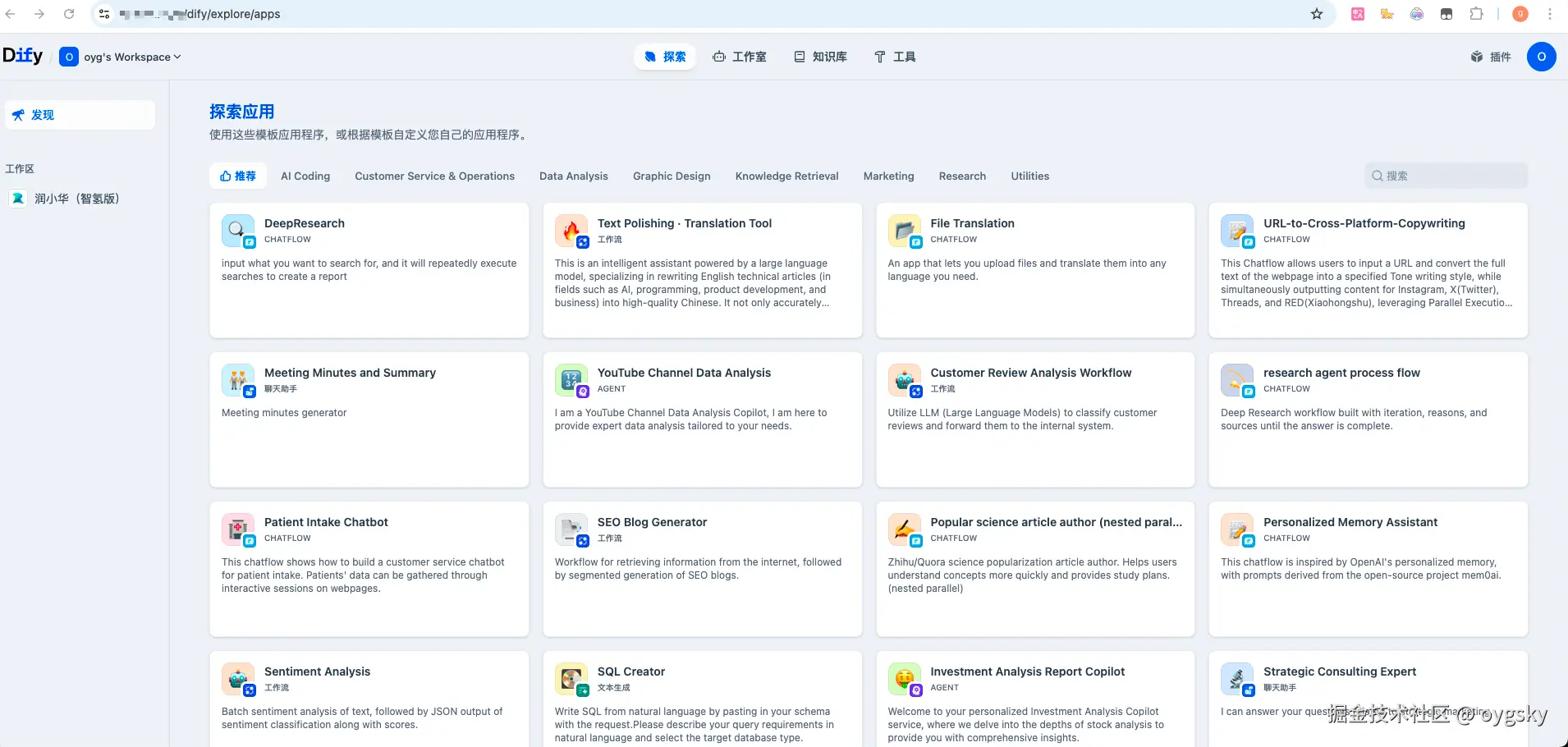1568x747 pixels.
Task: Click the Sentiment Analysis robot icon
Action: (238, 680)
